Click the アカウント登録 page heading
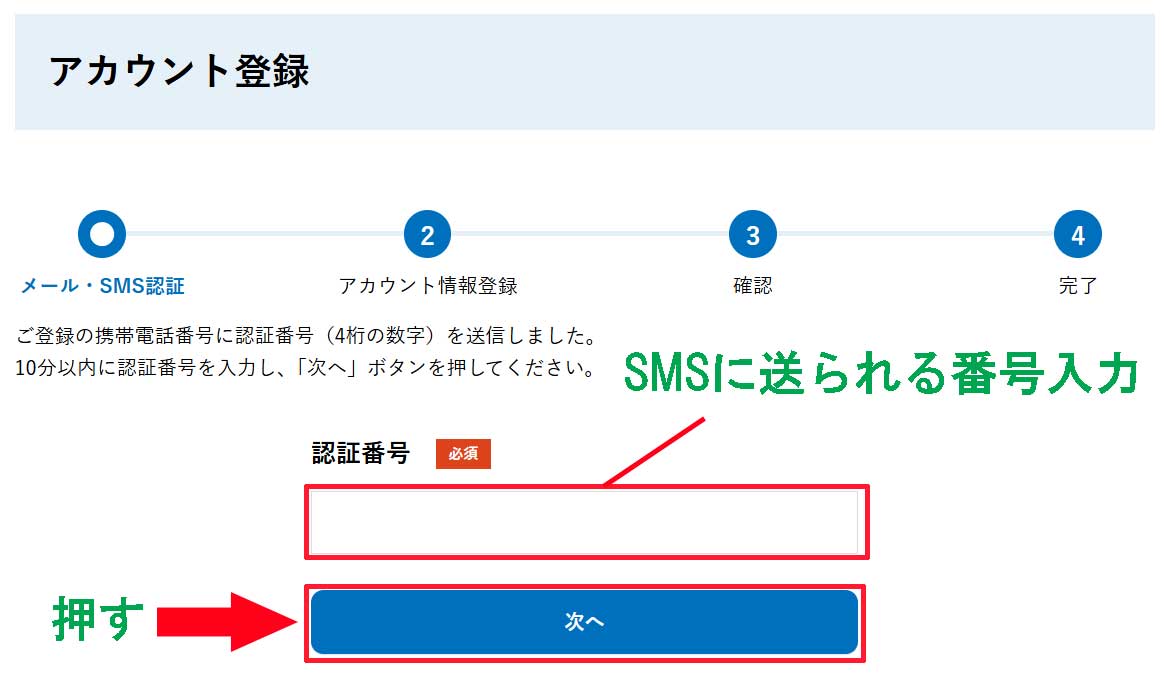Screen dimensions: 1164x681 (x=179, y=71)
